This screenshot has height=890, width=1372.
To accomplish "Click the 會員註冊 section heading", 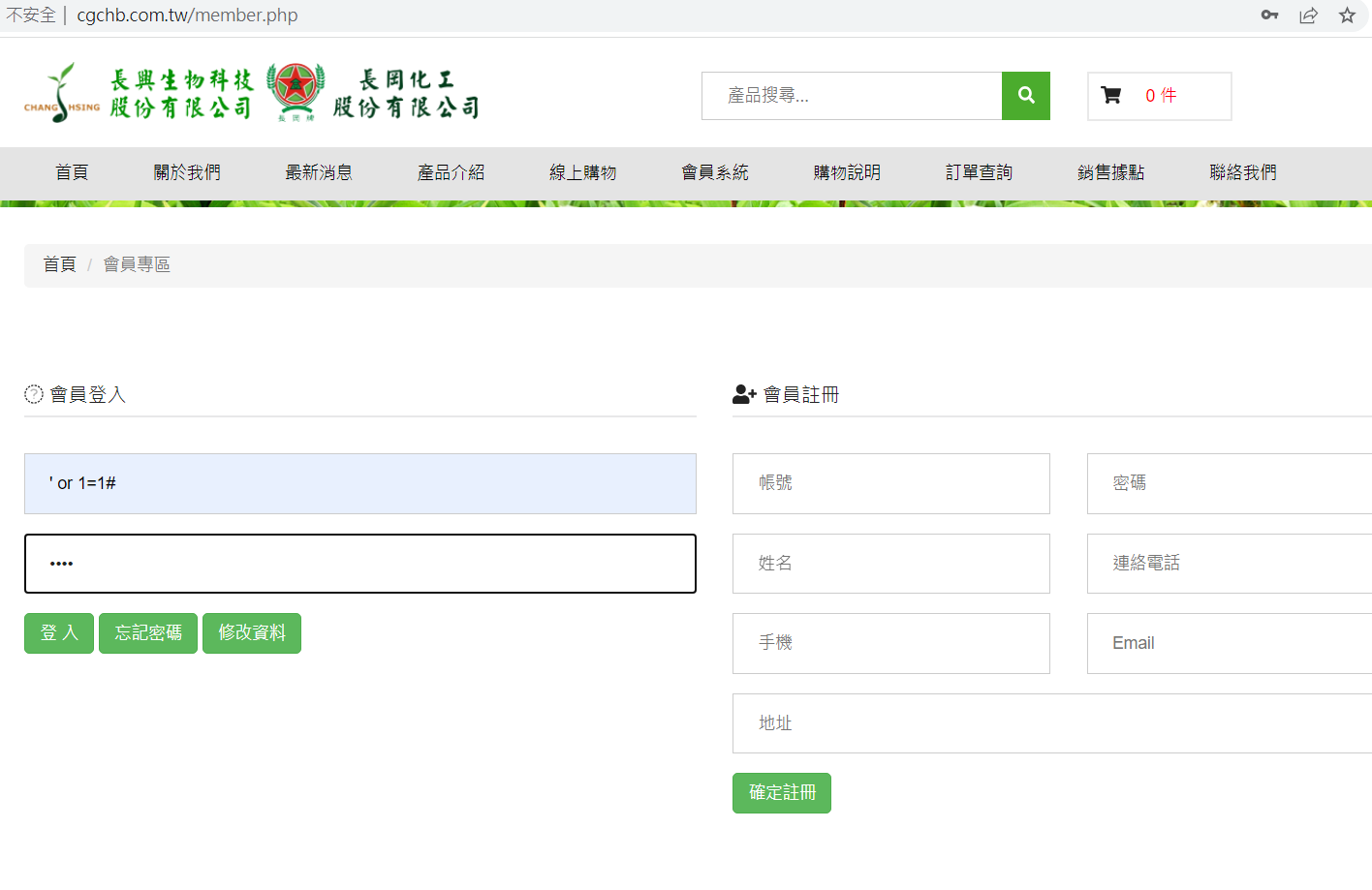I will click(x=801, y=394).
